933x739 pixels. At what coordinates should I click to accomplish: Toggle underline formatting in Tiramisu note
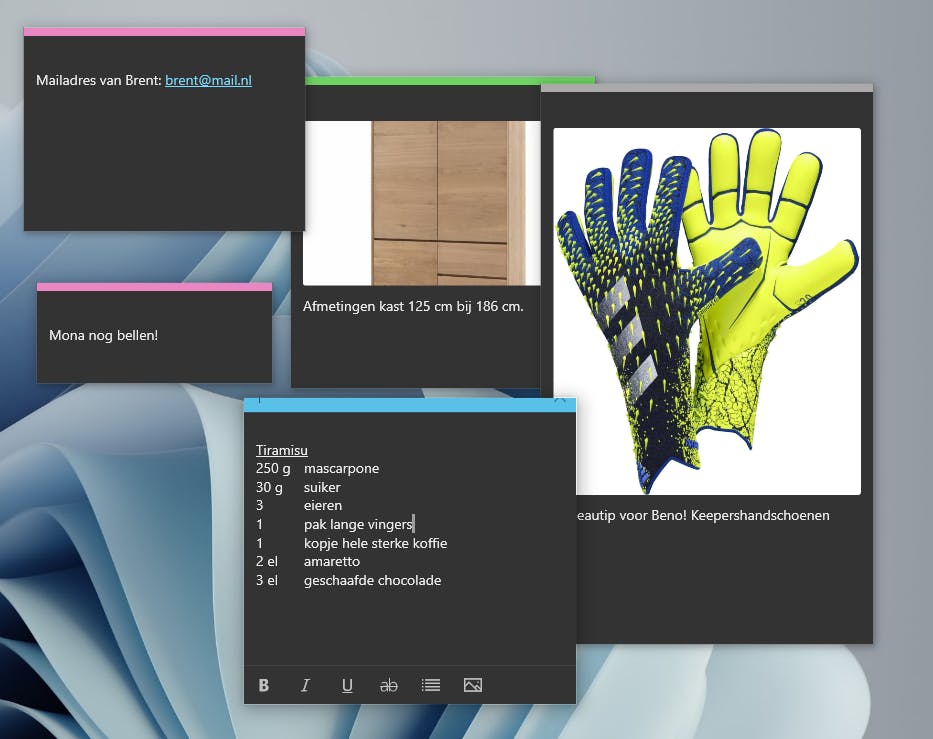[x=347, y=685]
